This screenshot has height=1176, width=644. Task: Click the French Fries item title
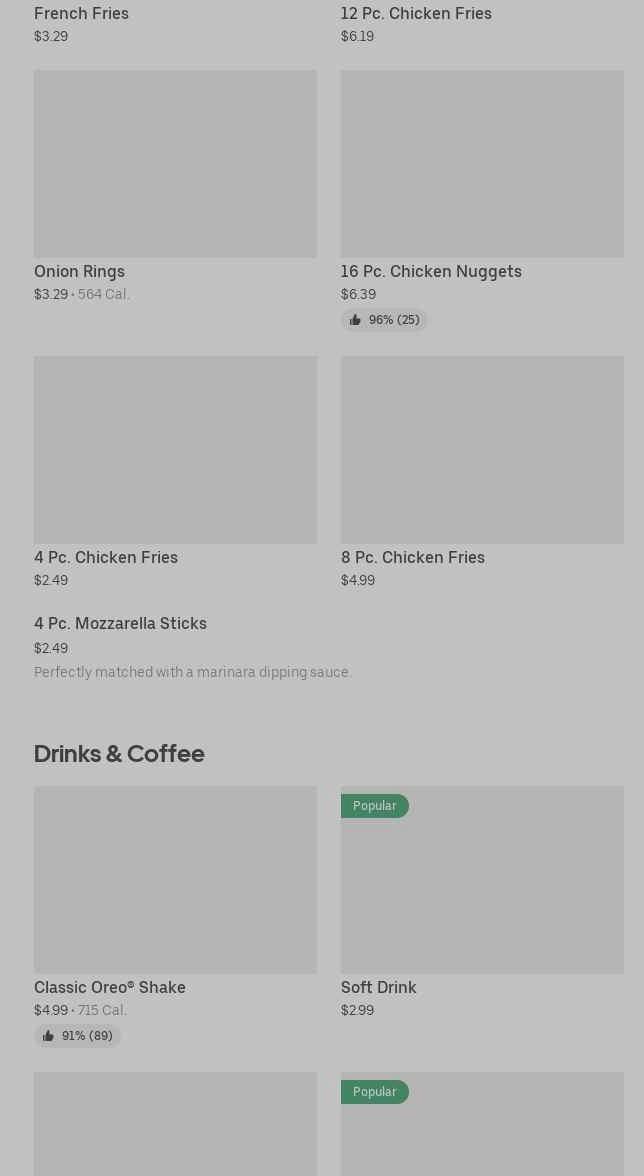pos(81,13)
